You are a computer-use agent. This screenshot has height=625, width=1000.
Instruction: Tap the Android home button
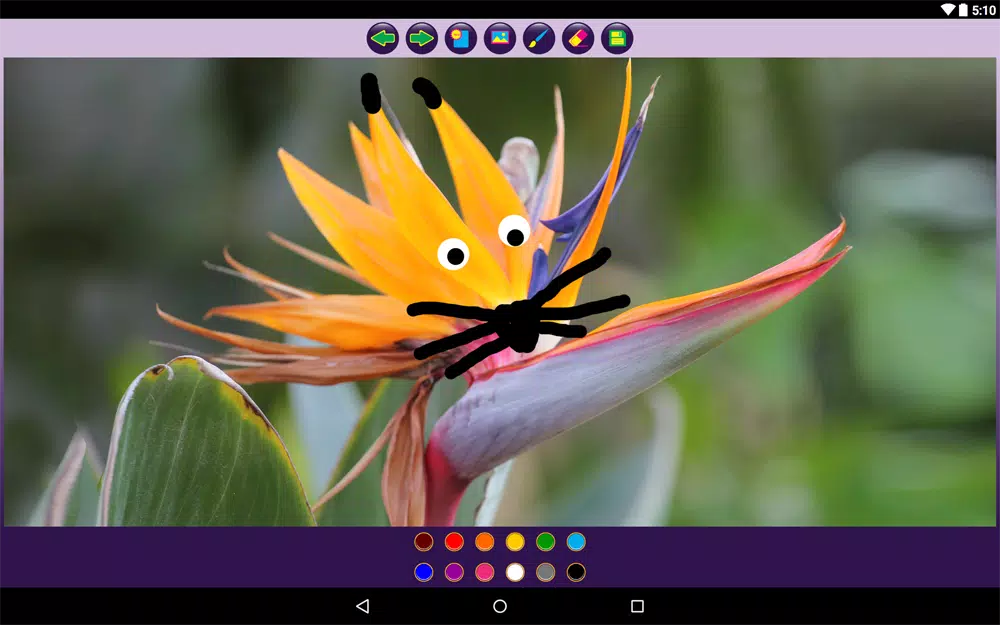point(500,606)
